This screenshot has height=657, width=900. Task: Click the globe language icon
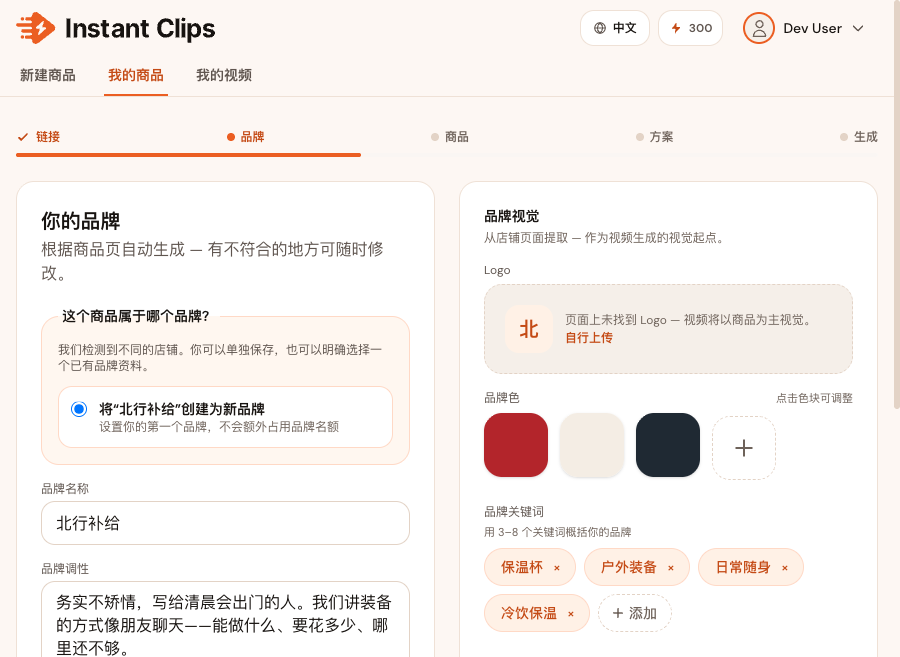600,28
